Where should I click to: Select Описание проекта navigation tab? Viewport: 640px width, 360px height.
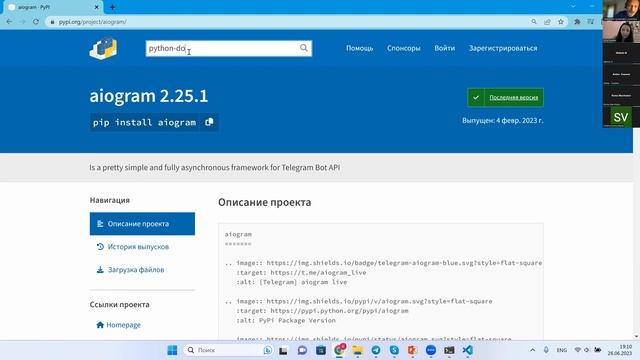click(x=142, y=224)
